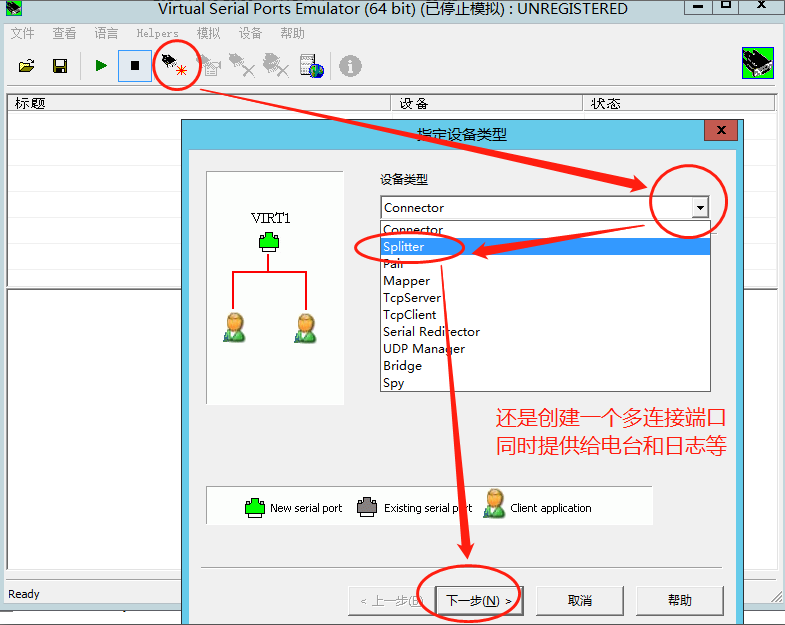Click the right client application figure
The width and height of the screenshot is (785, 625).
(x=305, y=328)
